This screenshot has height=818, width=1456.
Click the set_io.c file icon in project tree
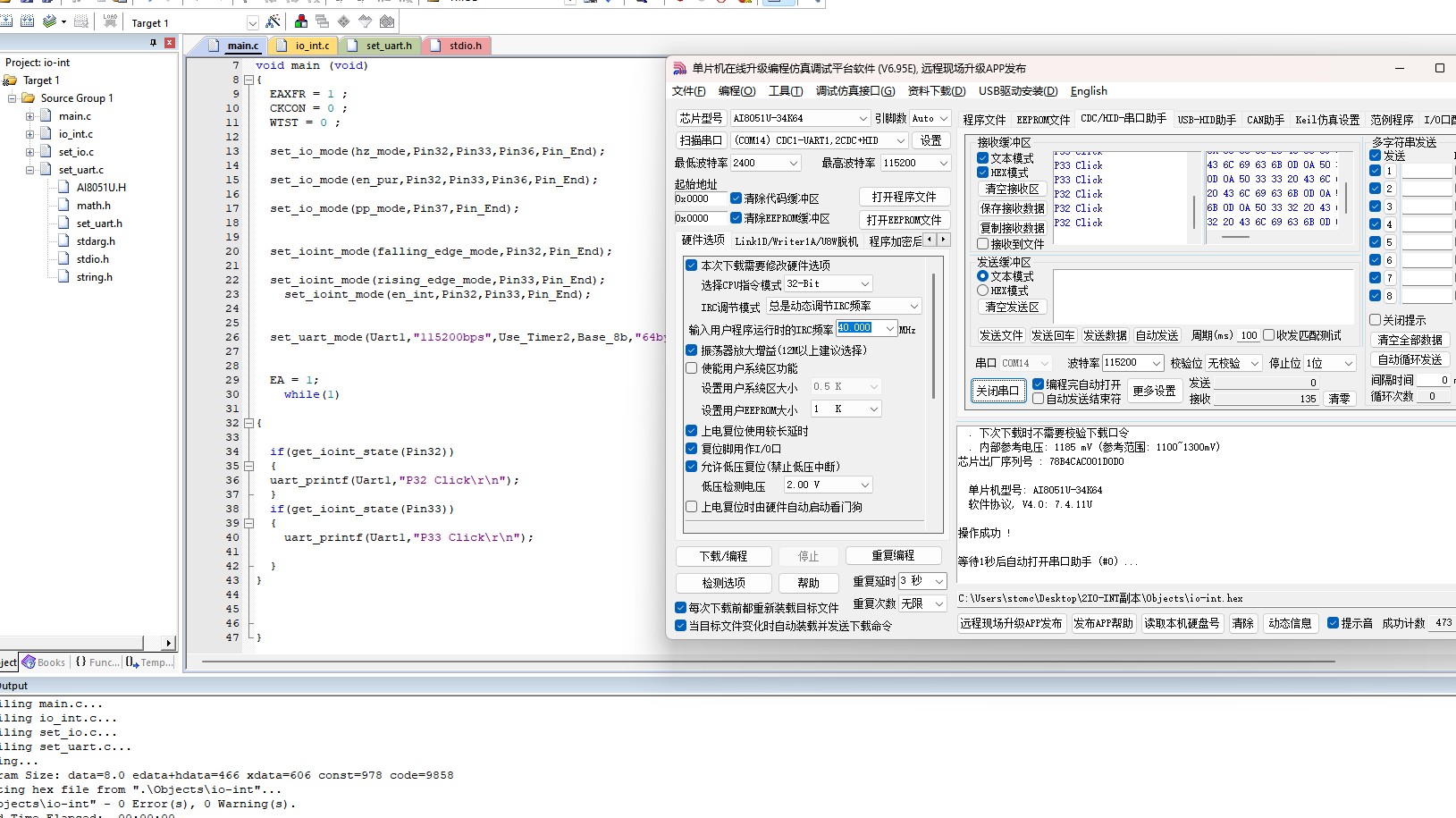click(x=46, y=152)
